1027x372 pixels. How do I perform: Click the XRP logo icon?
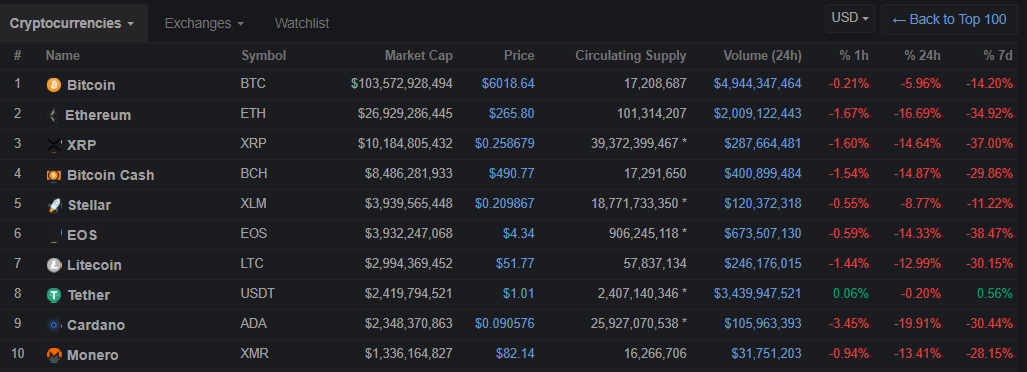54,145
